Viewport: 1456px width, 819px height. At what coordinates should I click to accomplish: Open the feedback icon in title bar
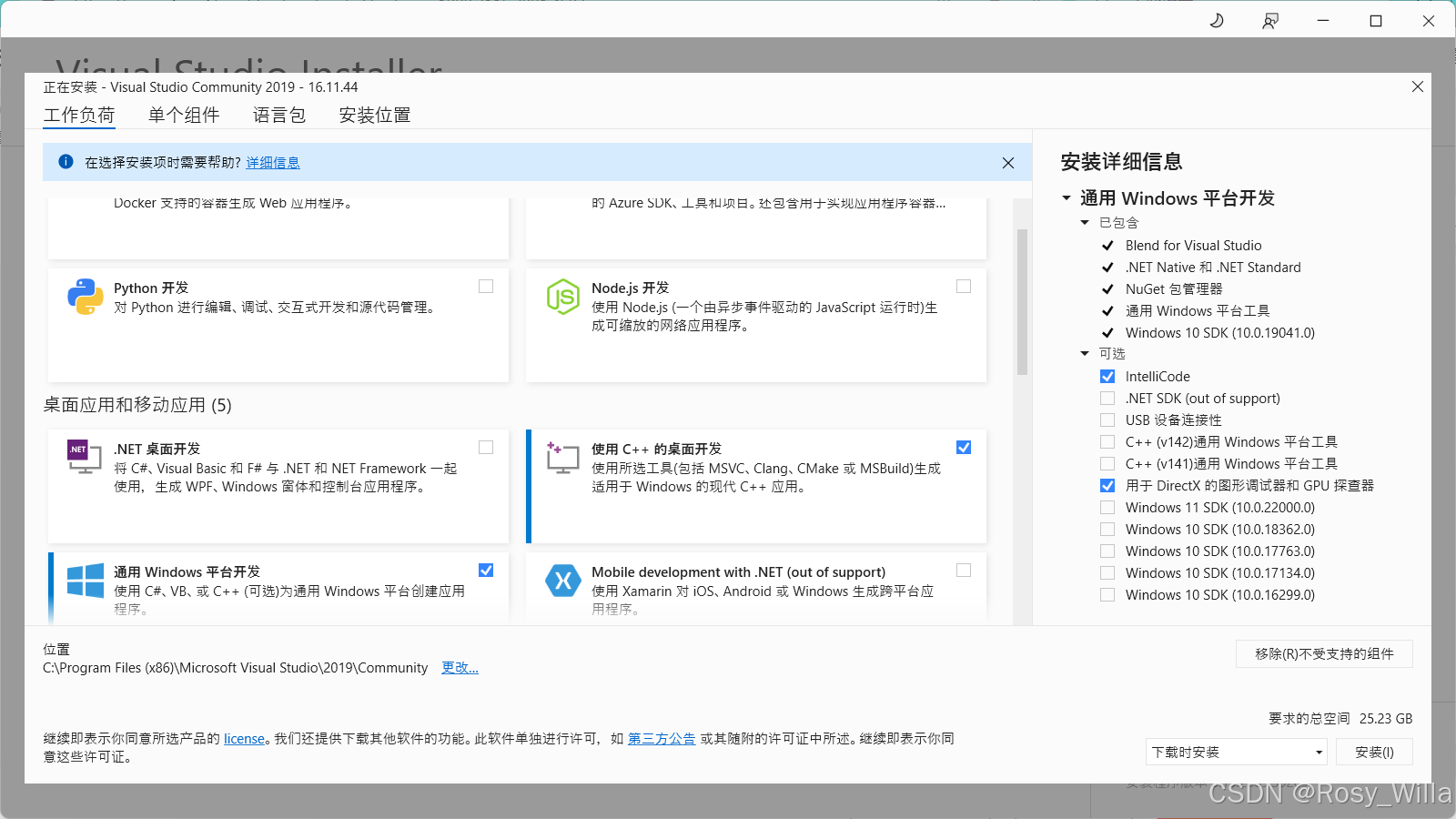pyautogui.click(x=1270, y=20)
